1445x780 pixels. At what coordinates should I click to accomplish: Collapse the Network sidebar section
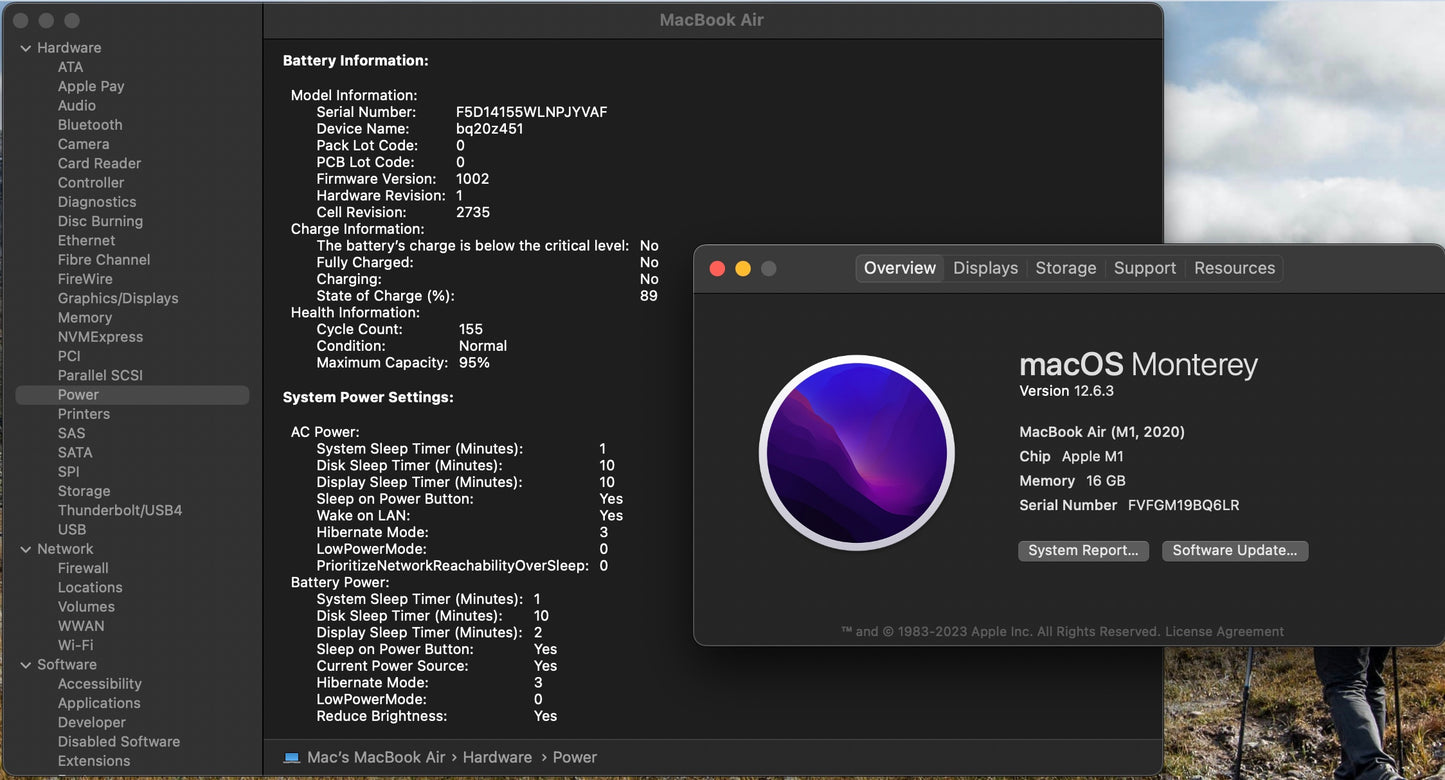[25, 549]
